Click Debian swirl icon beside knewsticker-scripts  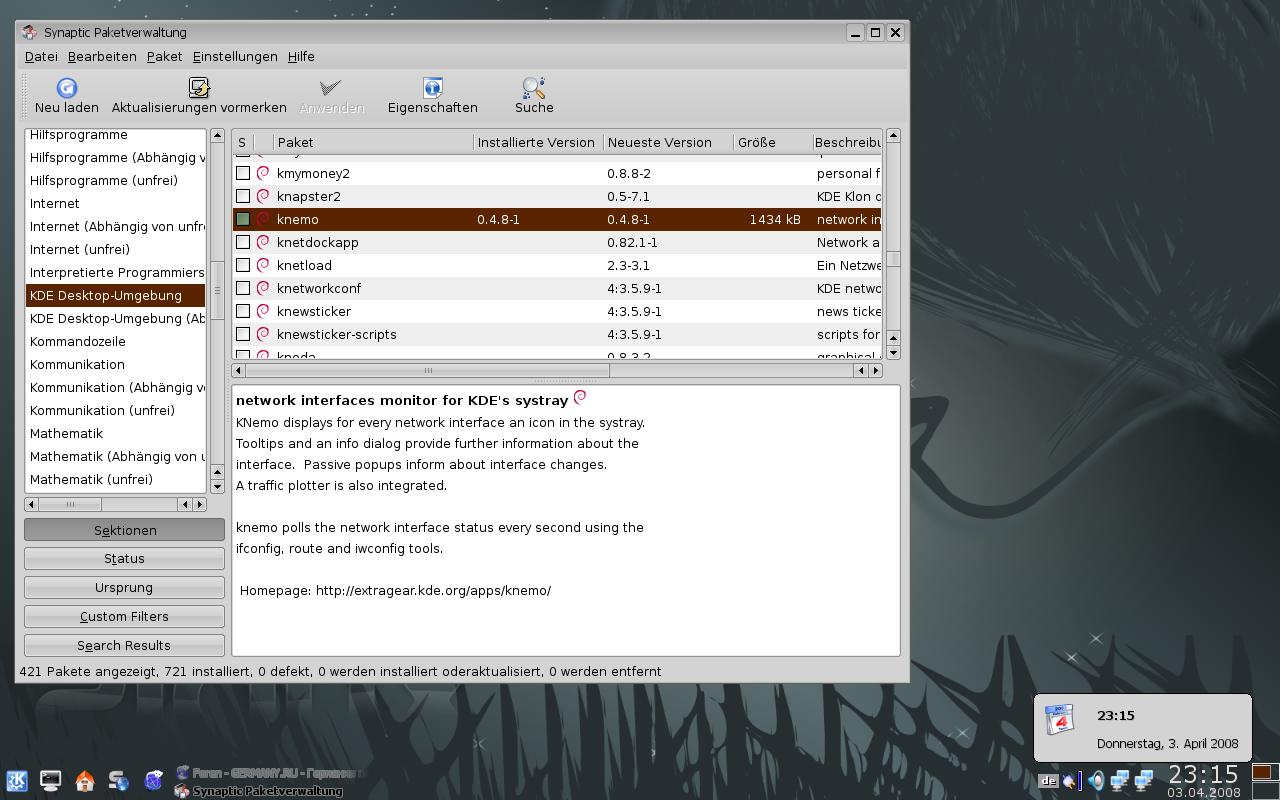[x=264, y=334]
